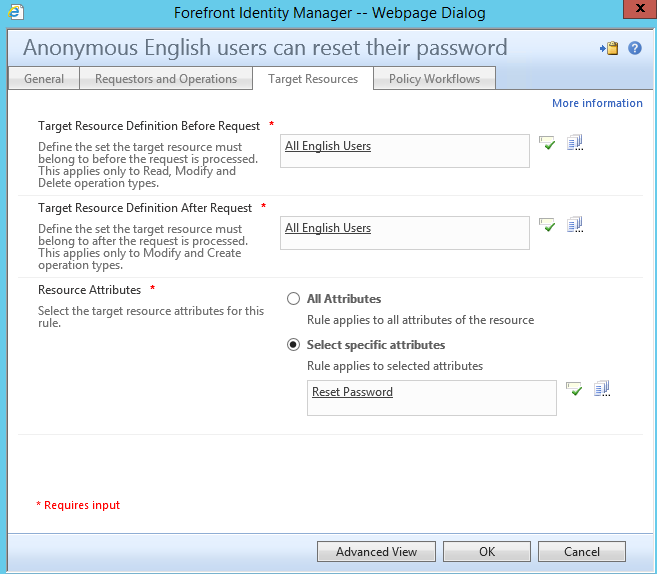Click 'Rule applies to selected attributes' text

click(395, 366)
